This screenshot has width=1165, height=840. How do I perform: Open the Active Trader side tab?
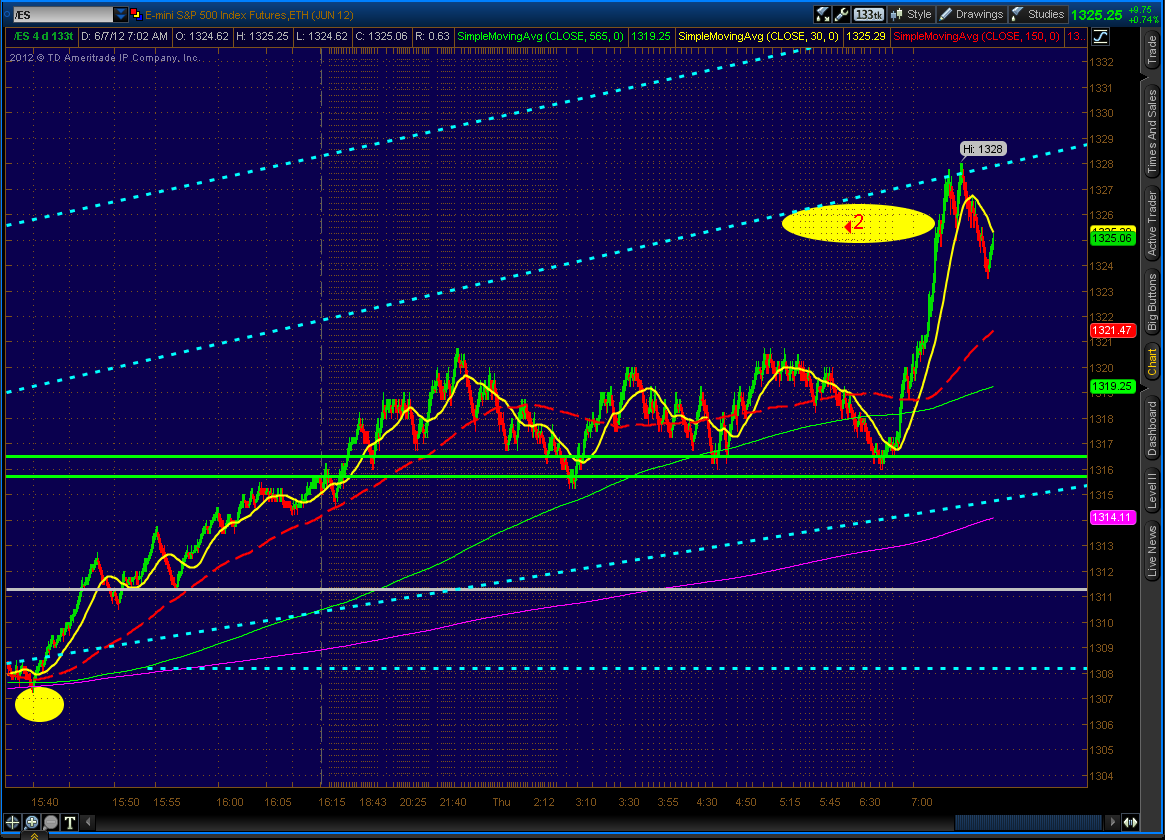tap(1152, 224)
